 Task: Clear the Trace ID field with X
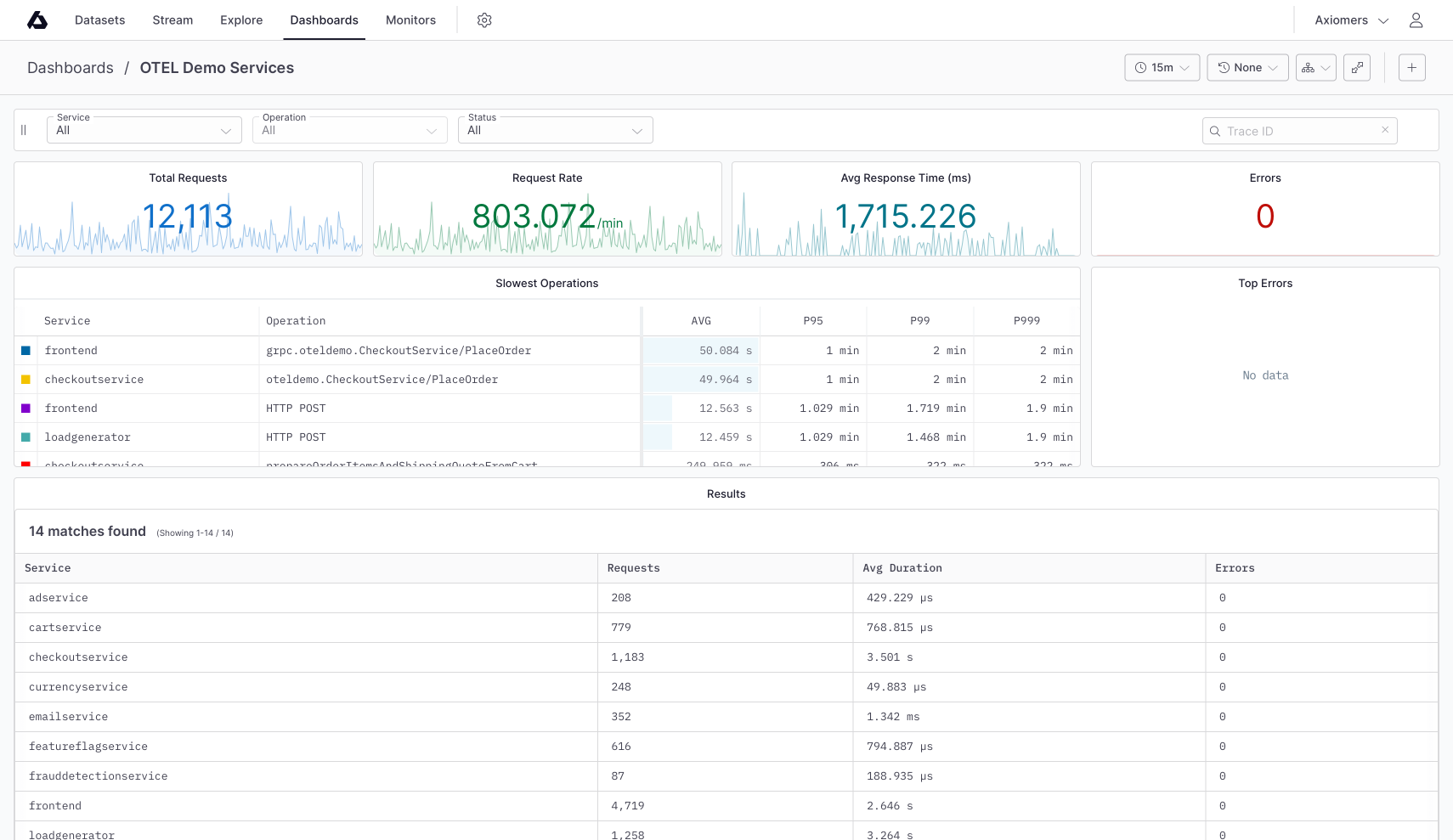1385,130
